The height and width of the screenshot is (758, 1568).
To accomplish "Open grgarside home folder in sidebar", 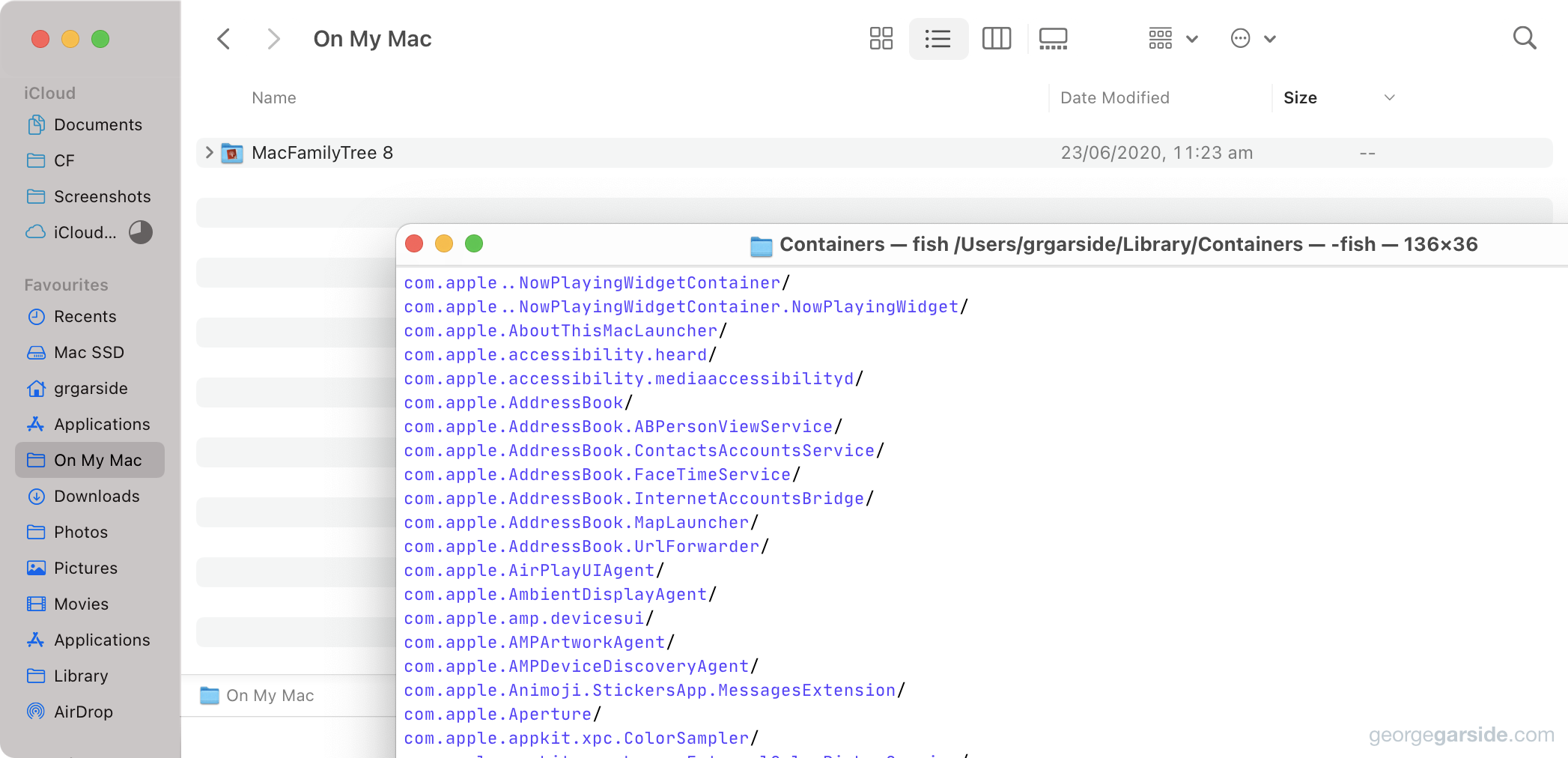I will click(90, 388).
